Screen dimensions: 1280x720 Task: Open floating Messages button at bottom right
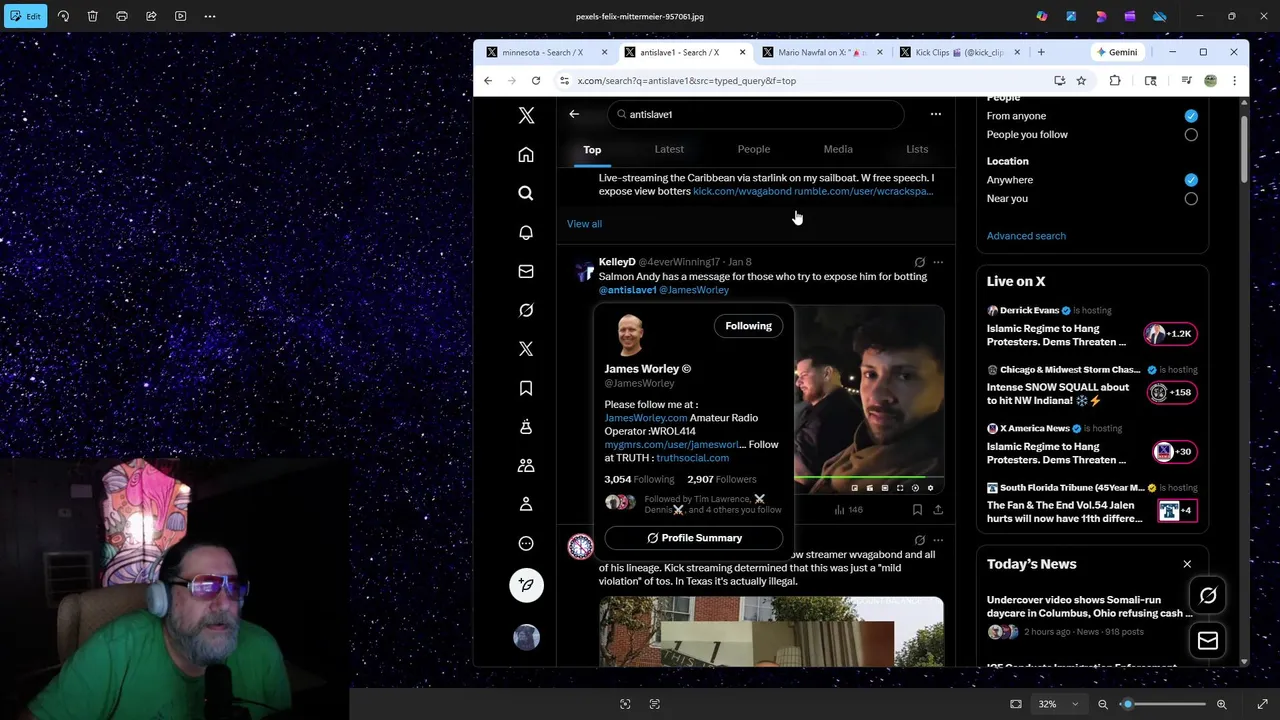click(1208, 641)
